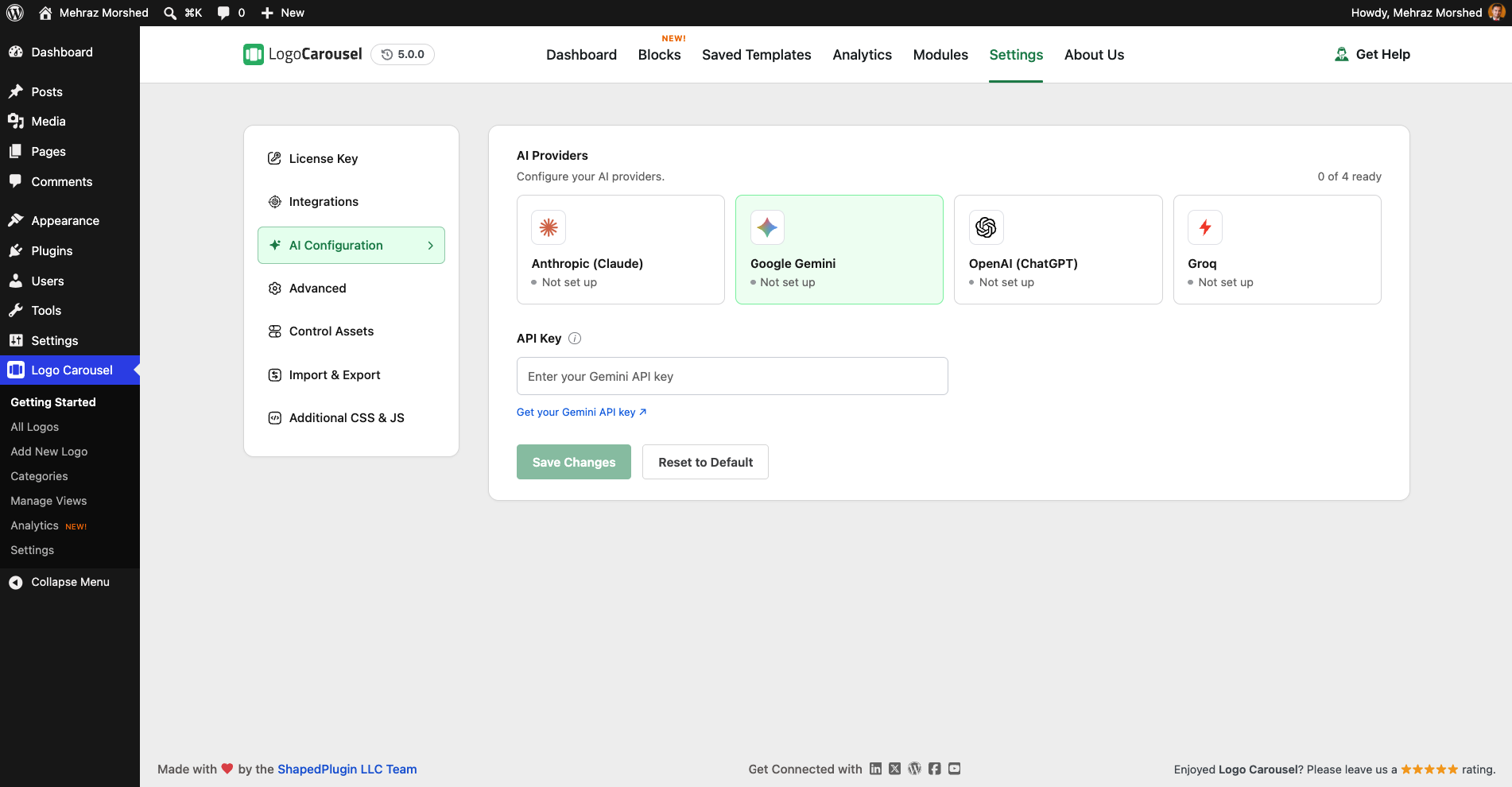The width and height of the screenshot is (1512, 787).
Task: Open the search icon in admin bar
Action: pos(170,13)
